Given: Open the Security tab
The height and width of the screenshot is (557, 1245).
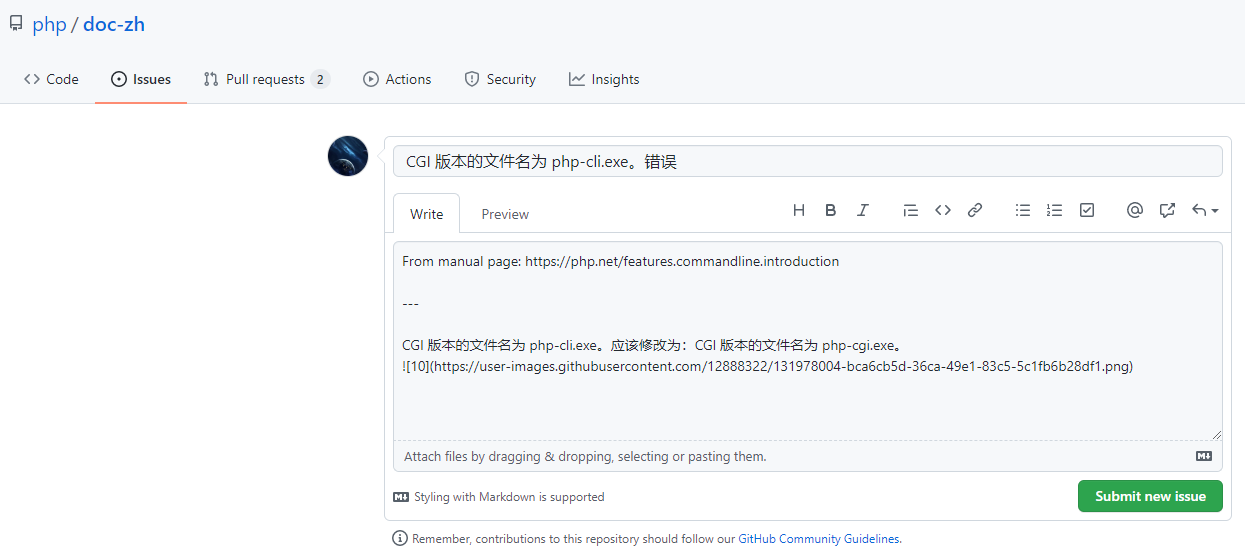Looking at the screenshot, I should (500, 79).
